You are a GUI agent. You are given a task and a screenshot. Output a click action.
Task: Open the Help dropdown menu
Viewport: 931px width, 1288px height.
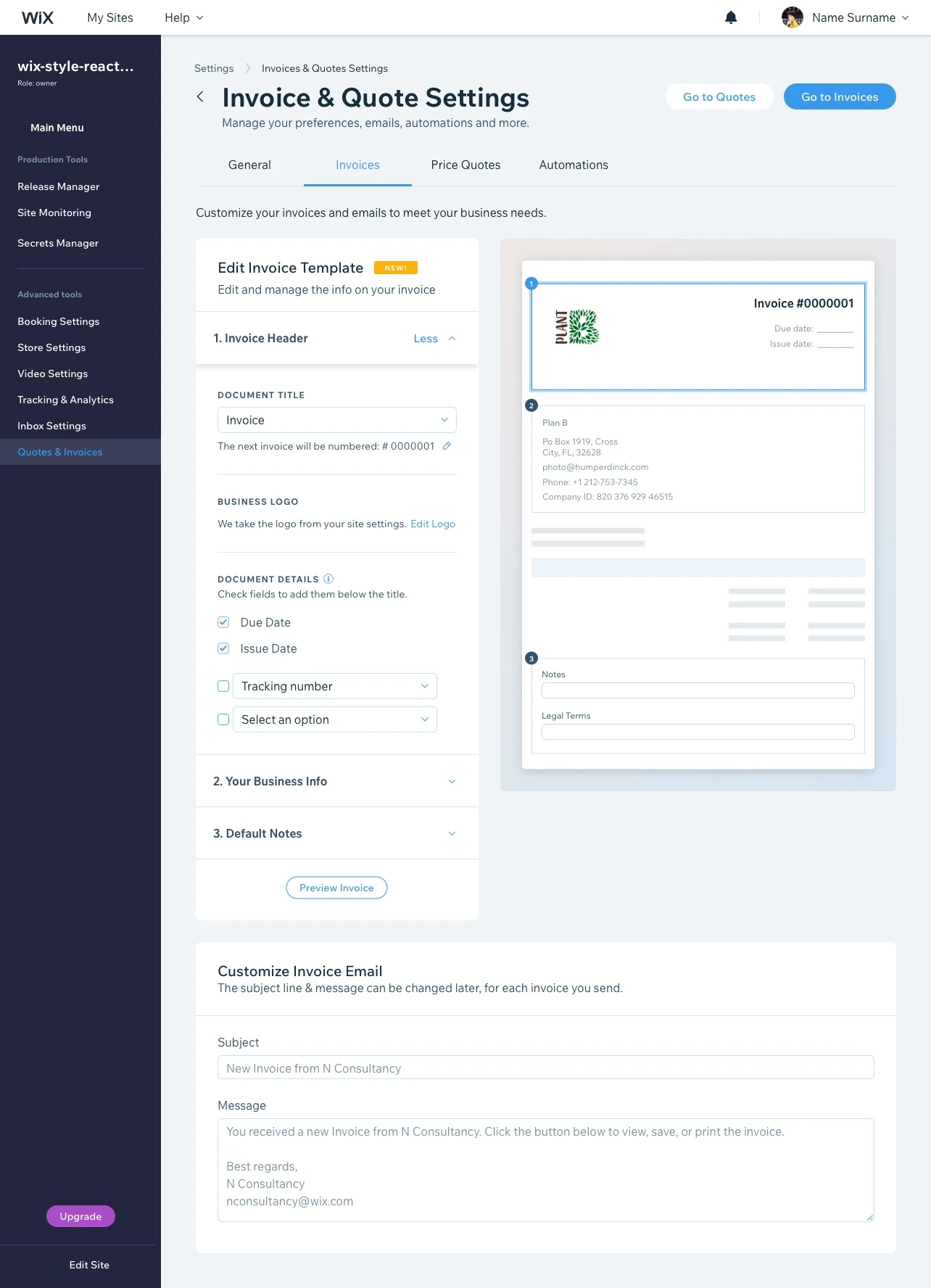coord(183,17)
